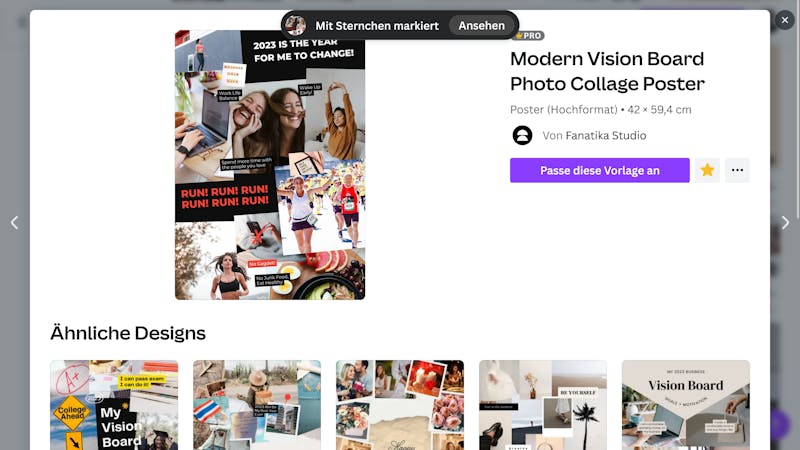Image resolution: width=800 pixels, height=450 pixels.
Task: Click Ansehen in the notification toast
Action: click(x=481, y=26)
